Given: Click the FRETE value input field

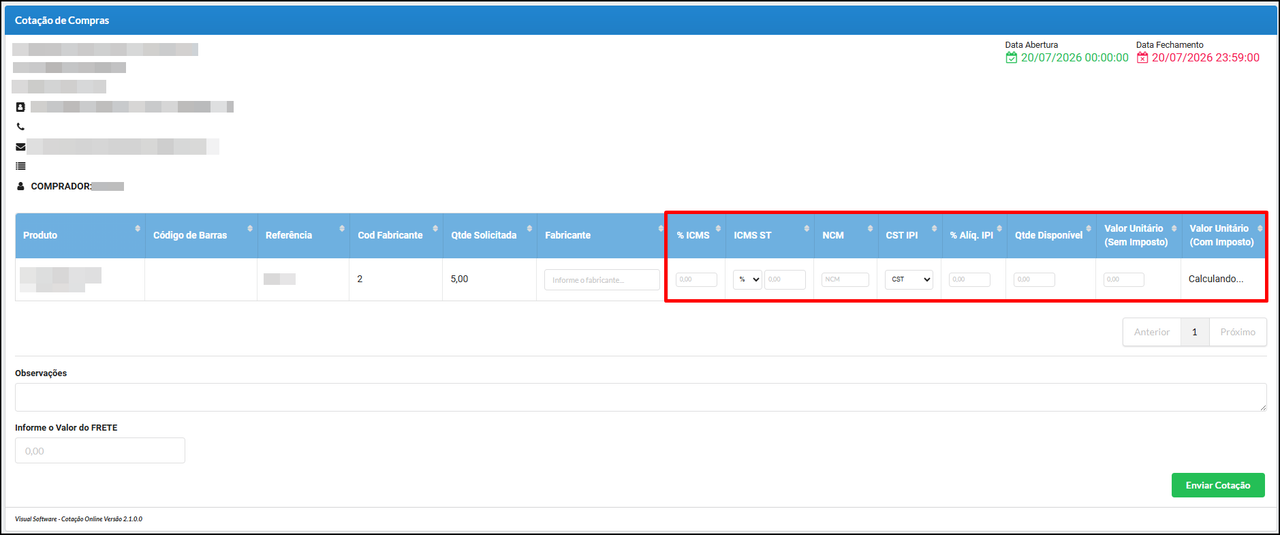Looking at the screenshot, I should (100, 451).
